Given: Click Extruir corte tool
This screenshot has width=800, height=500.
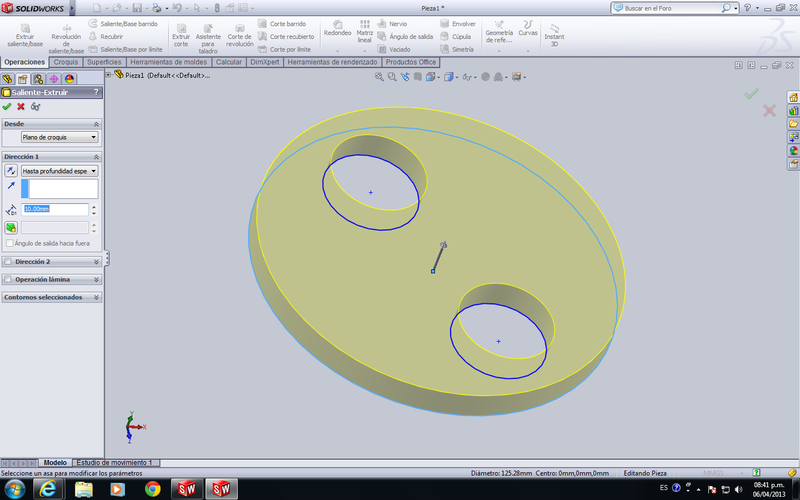Looking at the screenshot, I should click(181, 35).
